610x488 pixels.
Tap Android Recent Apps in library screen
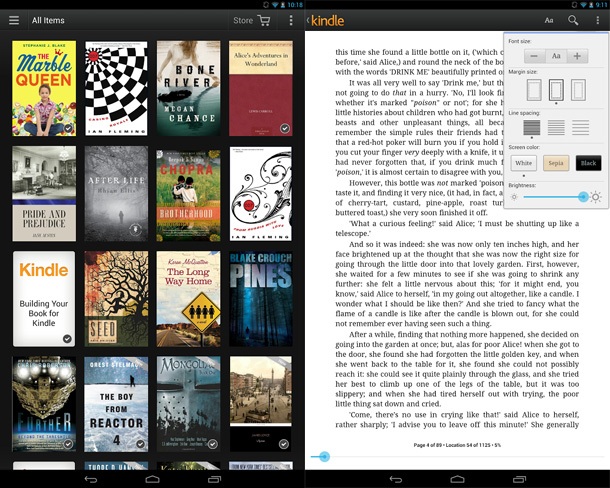214,479
